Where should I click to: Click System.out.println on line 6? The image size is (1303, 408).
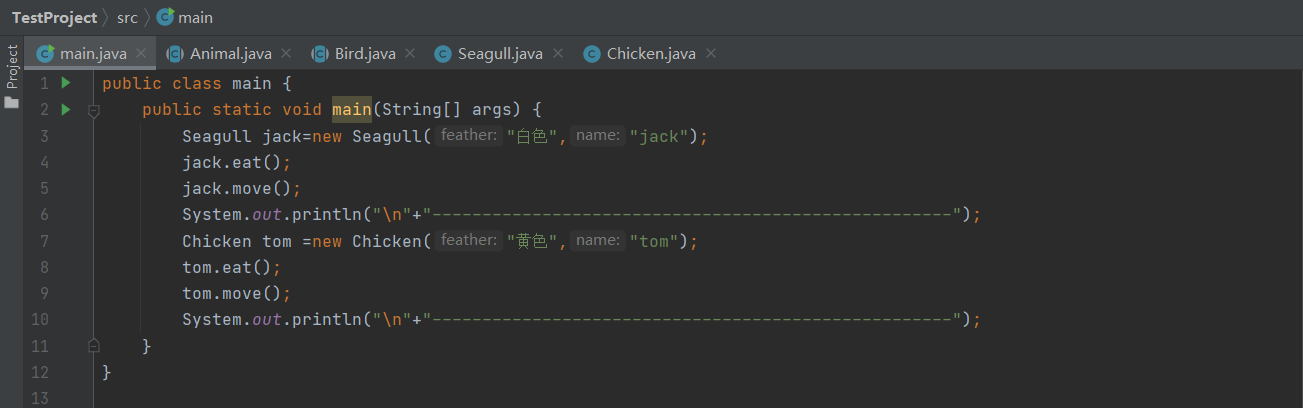pos(271,214)
